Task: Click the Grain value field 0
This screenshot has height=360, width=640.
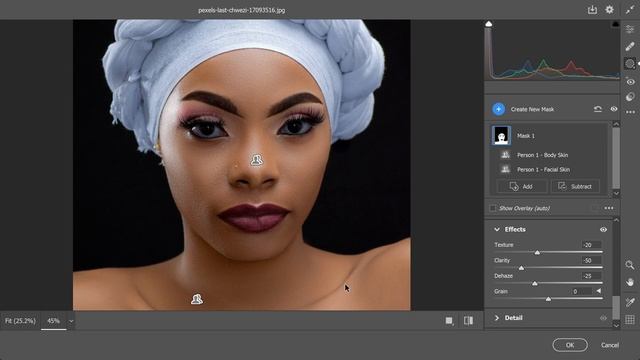Action: (581, 291)
